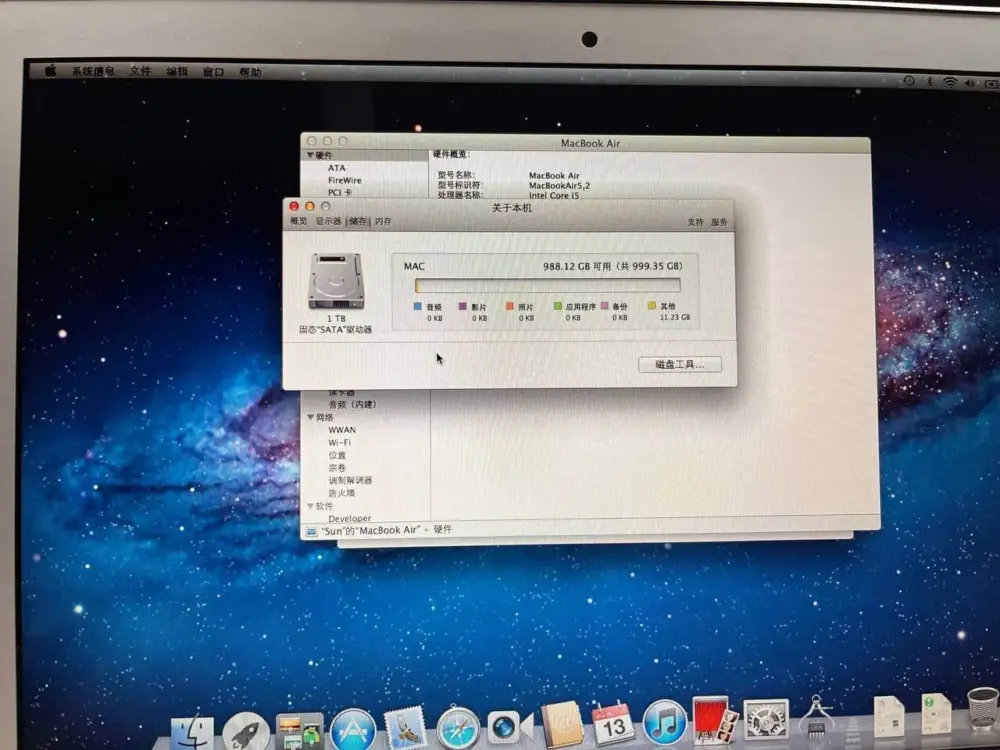1000x750 pixels.
Task: Select FireWire in the hardware sidebar
Action: (344, 180)
